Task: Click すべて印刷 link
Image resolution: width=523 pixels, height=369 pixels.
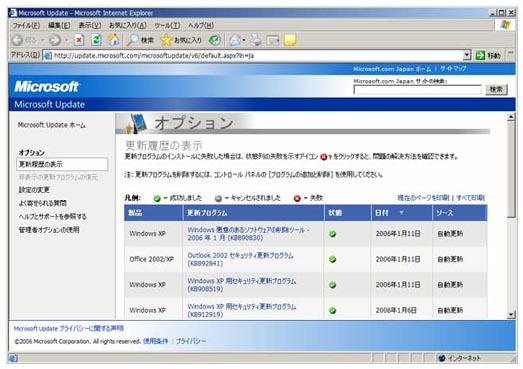Action: (x=470, y=198)
